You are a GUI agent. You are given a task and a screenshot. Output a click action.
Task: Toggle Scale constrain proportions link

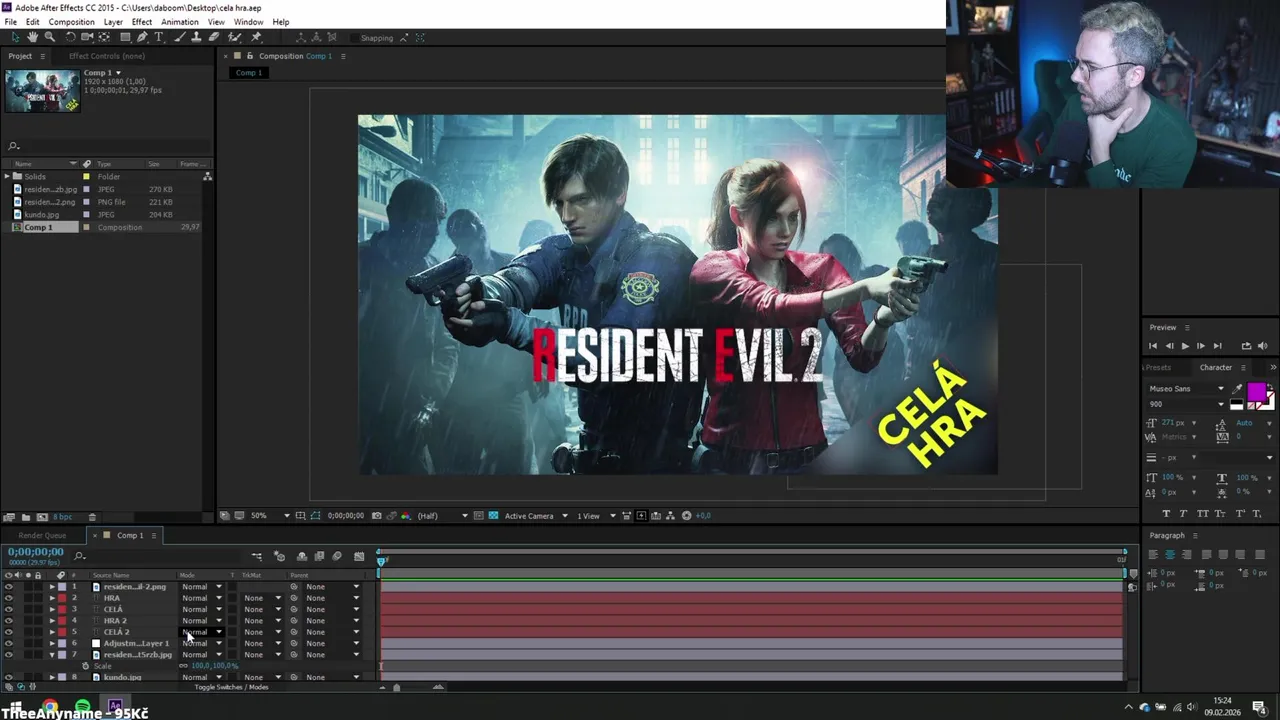point(183,666)
